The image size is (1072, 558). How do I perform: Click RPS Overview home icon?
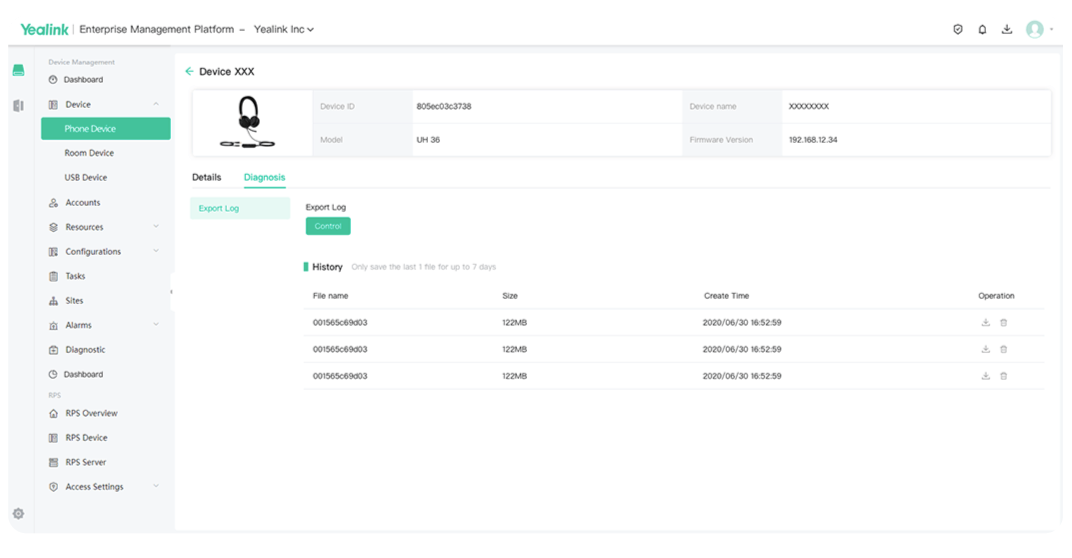(53, 414)
